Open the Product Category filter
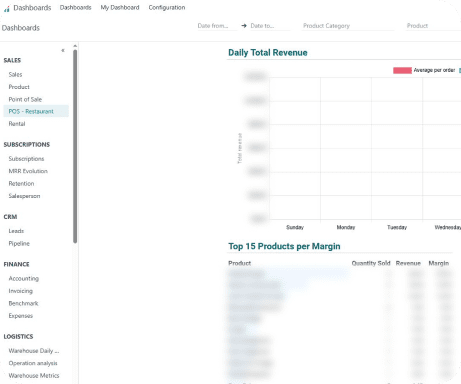Screen dimensions: 461x384 click(348, 26)
